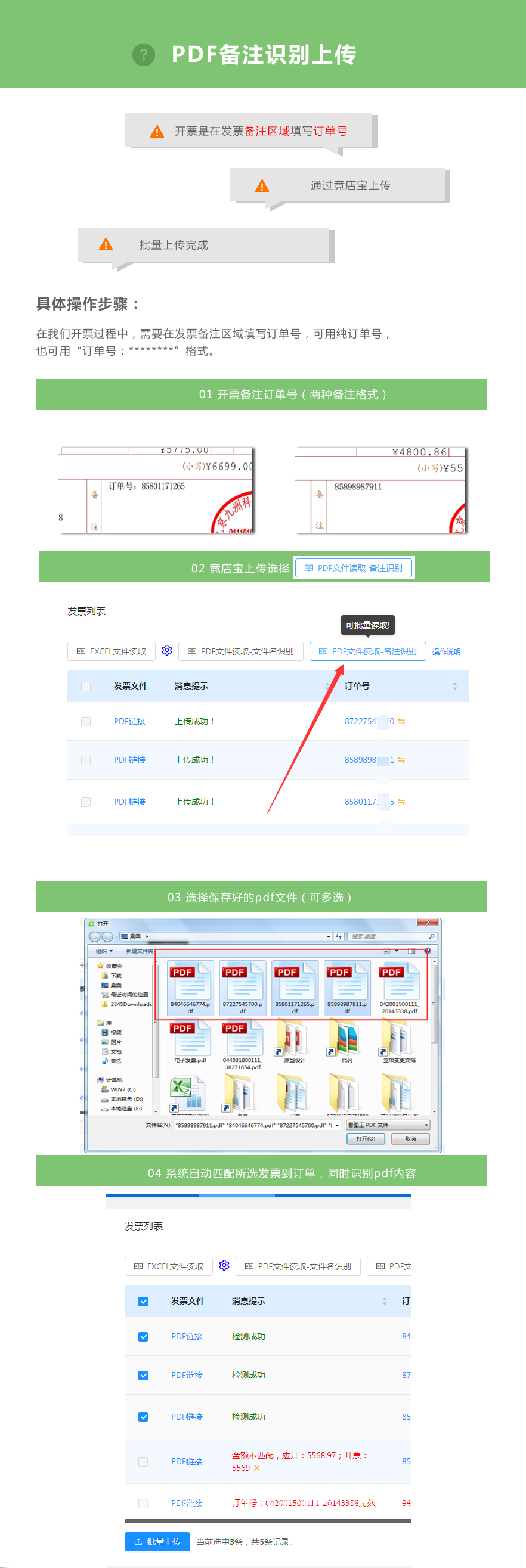
Task: Uncheck the first 检测成功 row checkbox
Action: (143, 1336)
